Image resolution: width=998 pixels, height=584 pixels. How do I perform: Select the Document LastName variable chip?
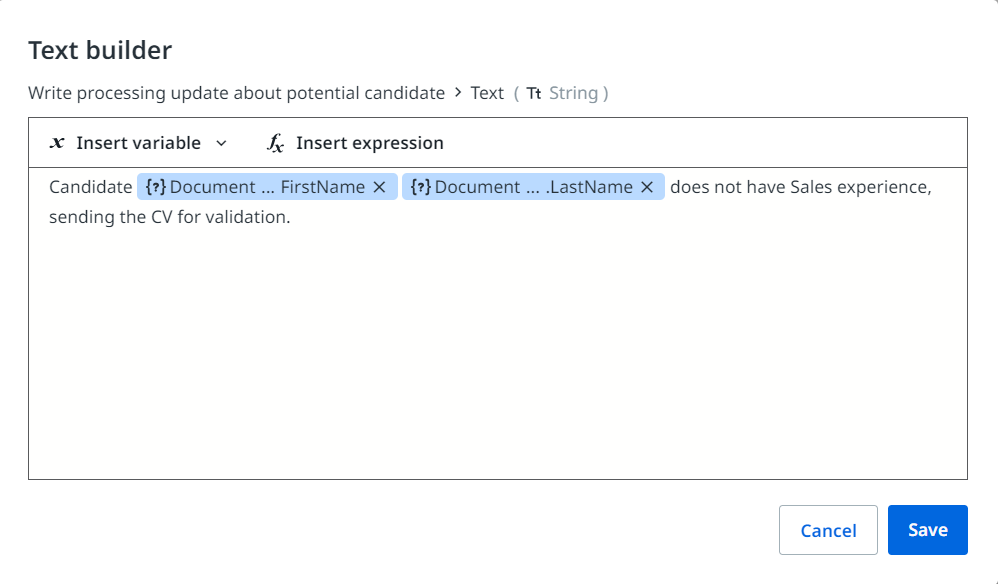(x=533, y=187)
